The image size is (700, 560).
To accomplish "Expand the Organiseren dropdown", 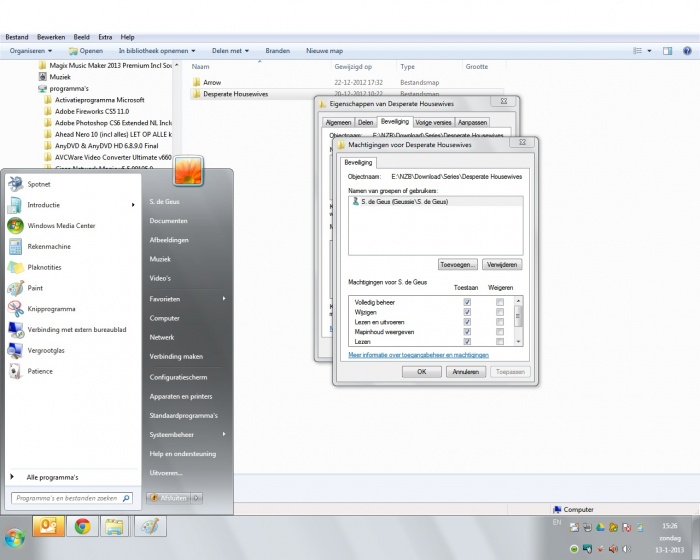I will [31, 51].
